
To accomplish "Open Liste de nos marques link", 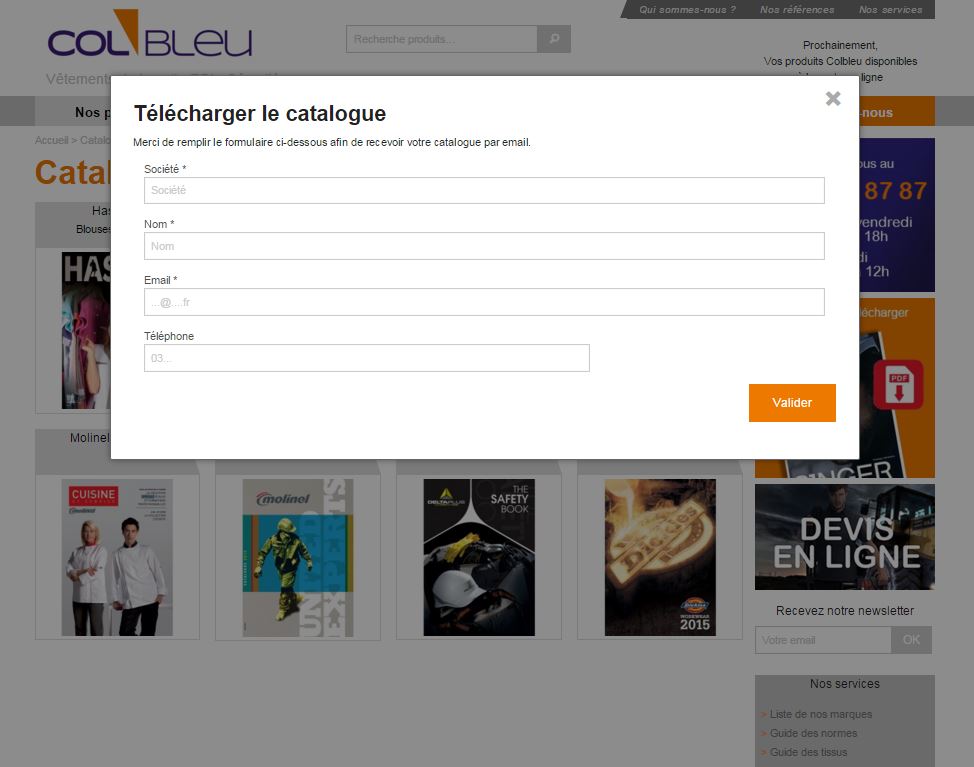I will coord(821,714).
